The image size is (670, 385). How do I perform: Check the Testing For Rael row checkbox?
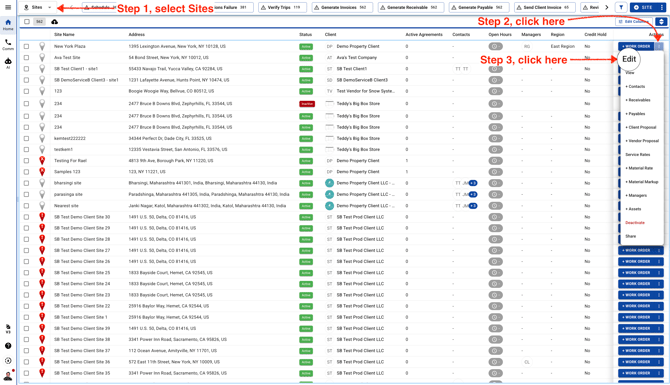tap(26, 161)
